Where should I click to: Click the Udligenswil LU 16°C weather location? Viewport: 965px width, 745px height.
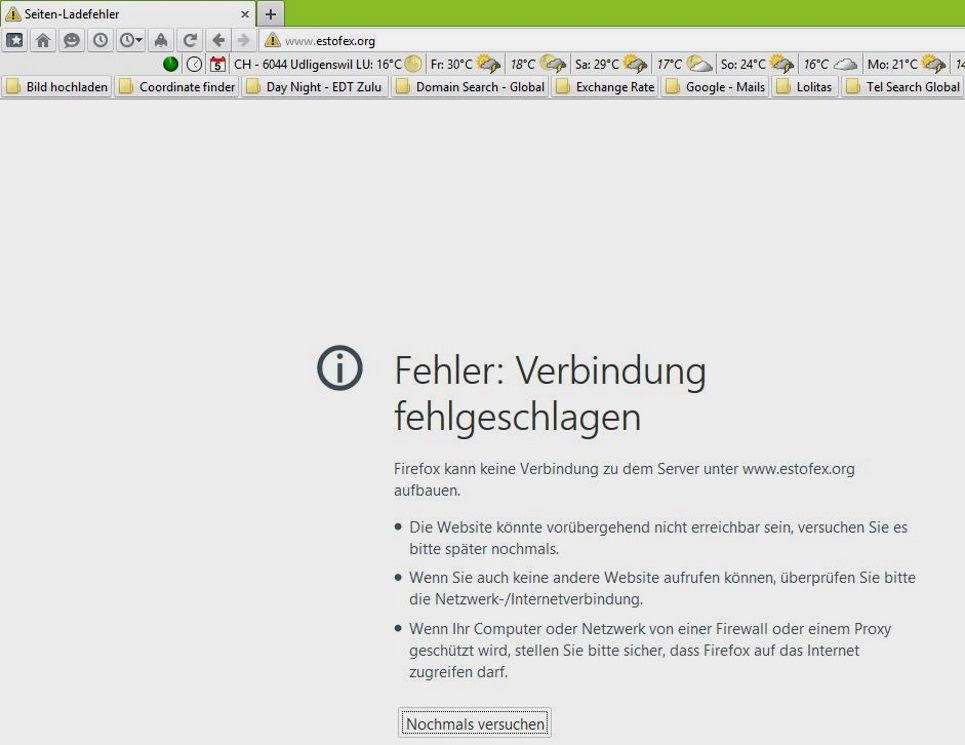(318, 64)
